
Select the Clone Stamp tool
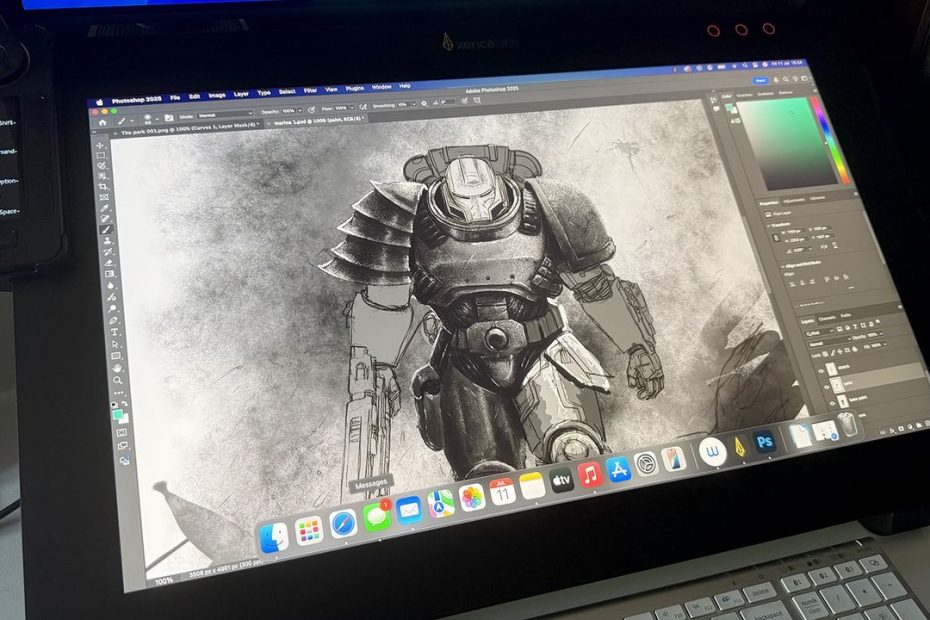pos(108,241)
